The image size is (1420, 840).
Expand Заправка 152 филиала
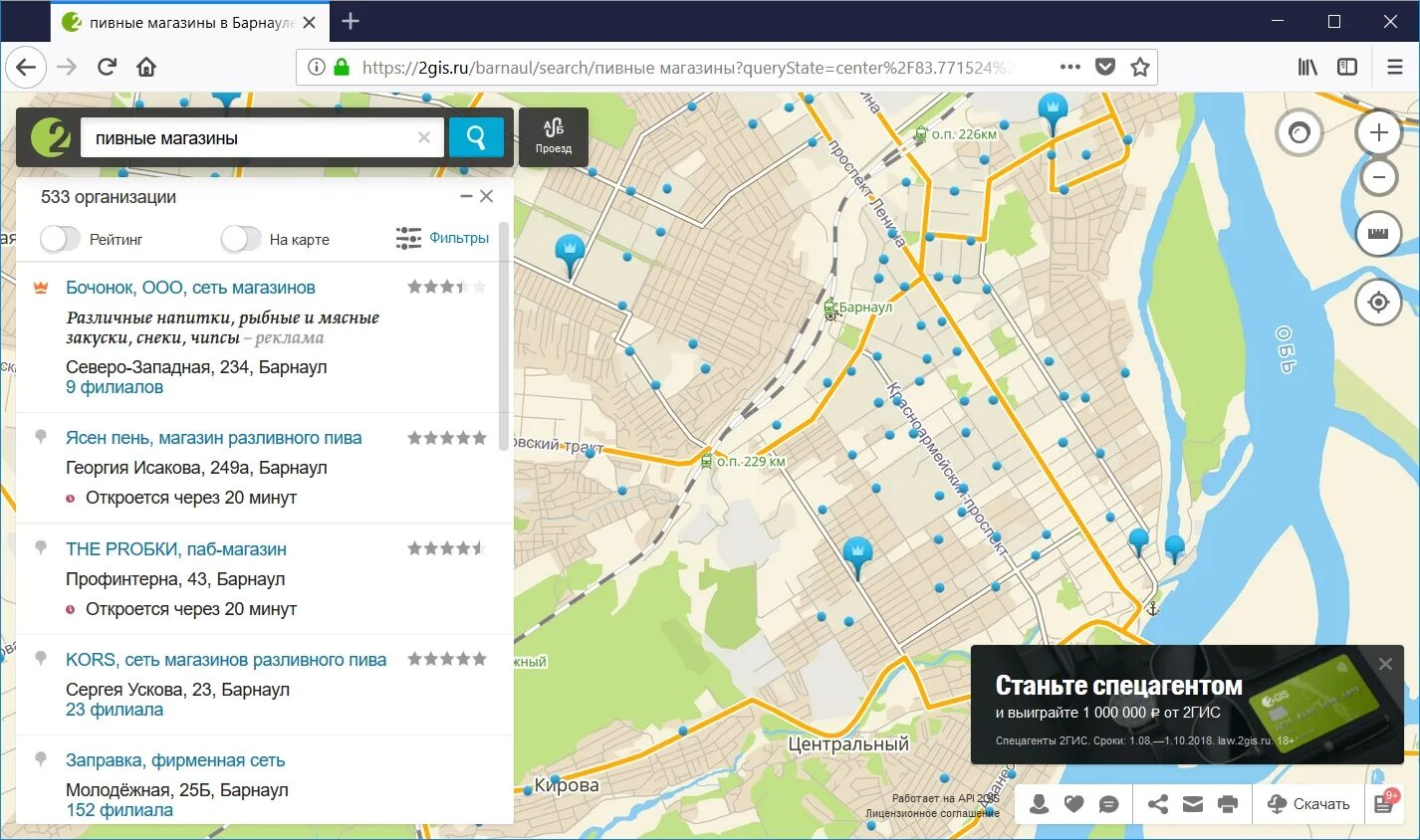[119, 810]
